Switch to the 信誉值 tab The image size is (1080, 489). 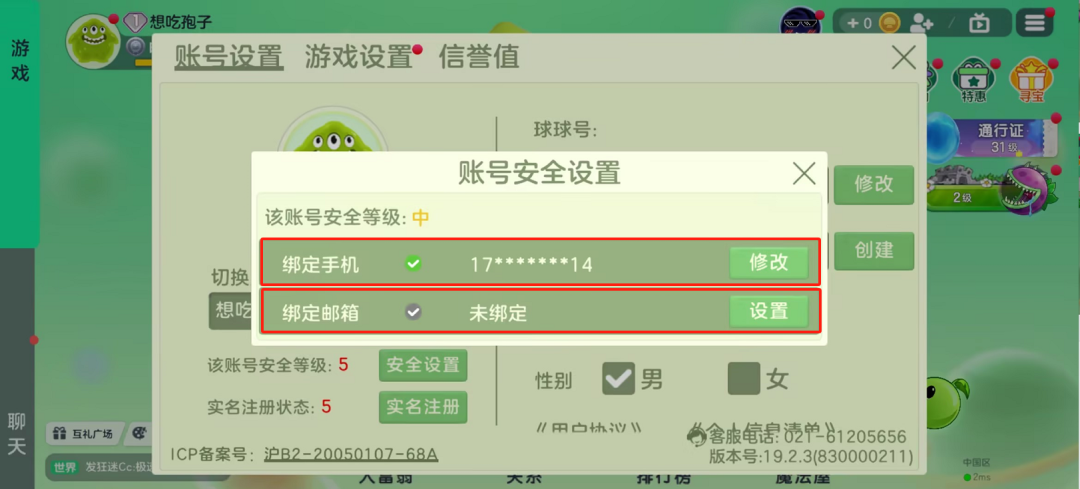tap(479, 56)
